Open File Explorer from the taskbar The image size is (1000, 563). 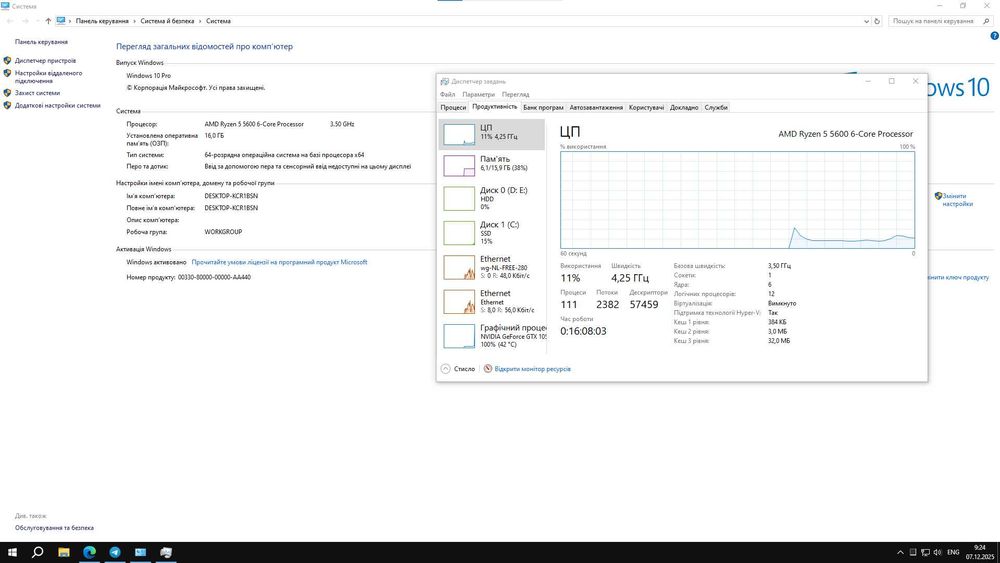pos(64,552)
